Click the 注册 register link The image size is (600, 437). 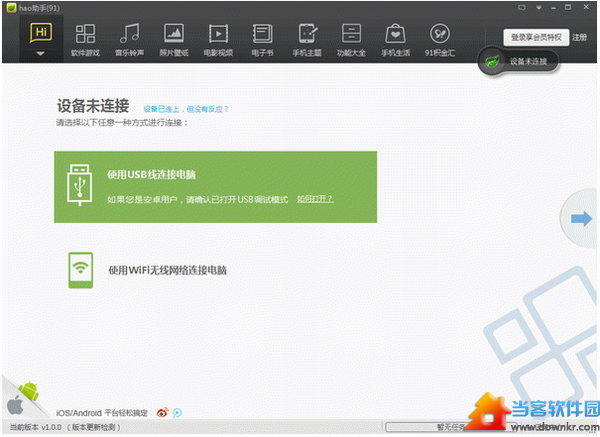pyautogui.click(x=579, y=38)
